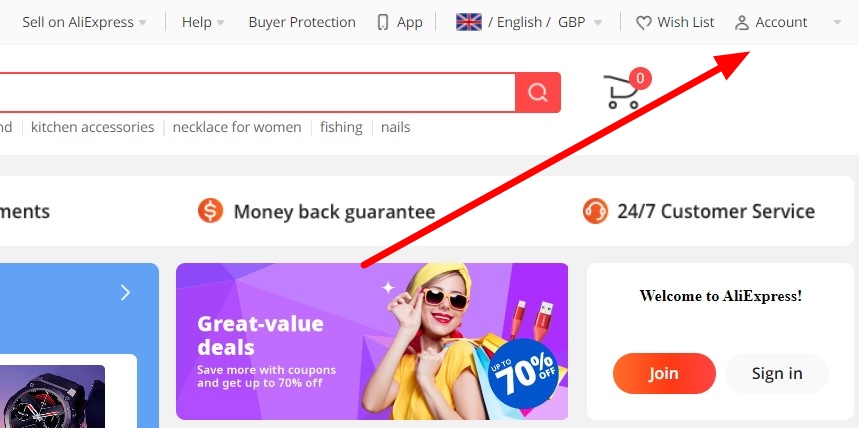Viewport: 859px width, 428px height.
Task: Select the 'necklace for women' suggestion
Action: [237, 127]
